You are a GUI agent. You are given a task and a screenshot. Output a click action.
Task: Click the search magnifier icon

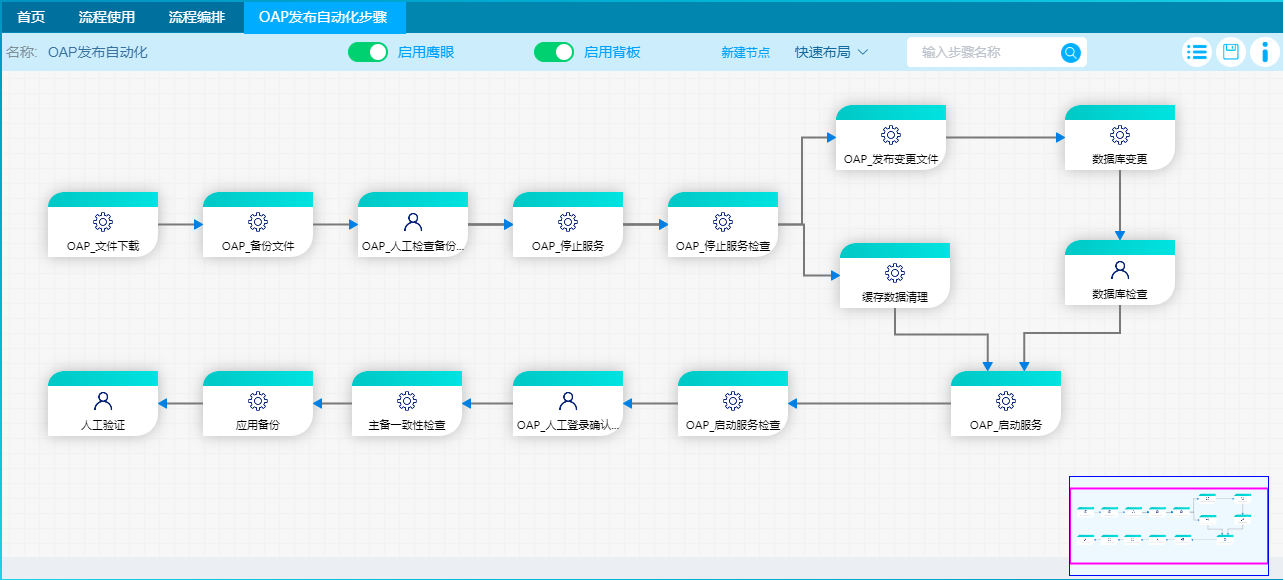click(x=1070, y=53)
